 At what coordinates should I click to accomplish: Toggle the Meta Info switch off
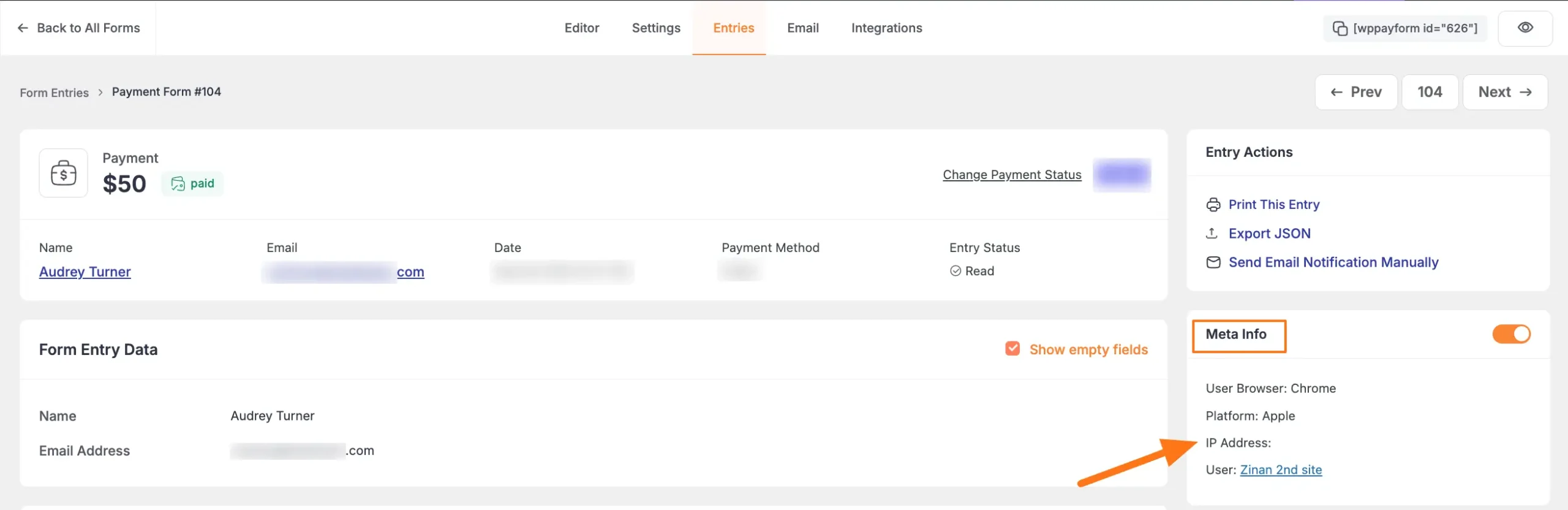tap(1511, 334)
